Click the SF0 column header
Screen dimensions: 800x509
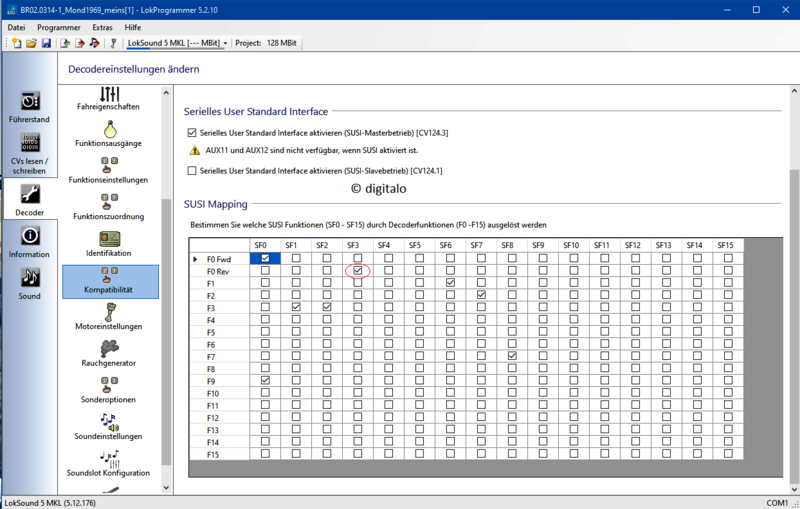click(265, 245)
